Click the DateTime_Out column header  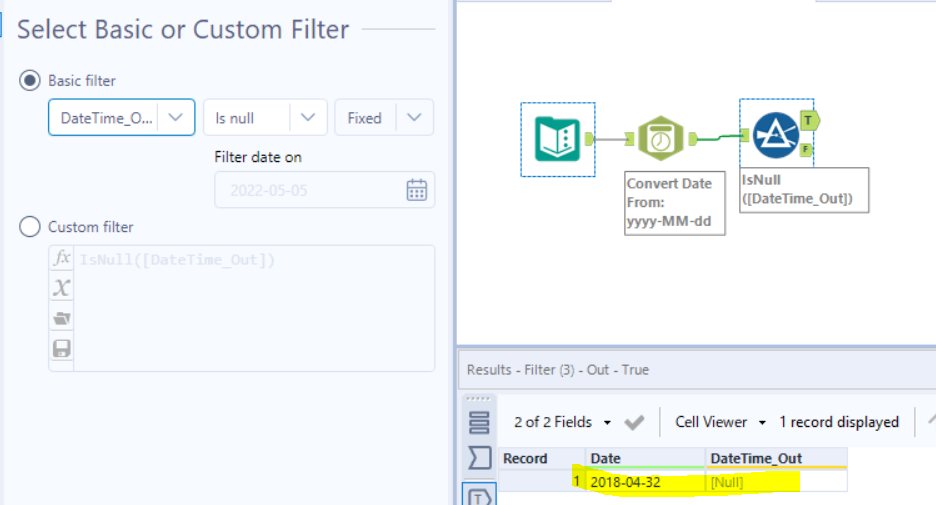click(776, 458)
